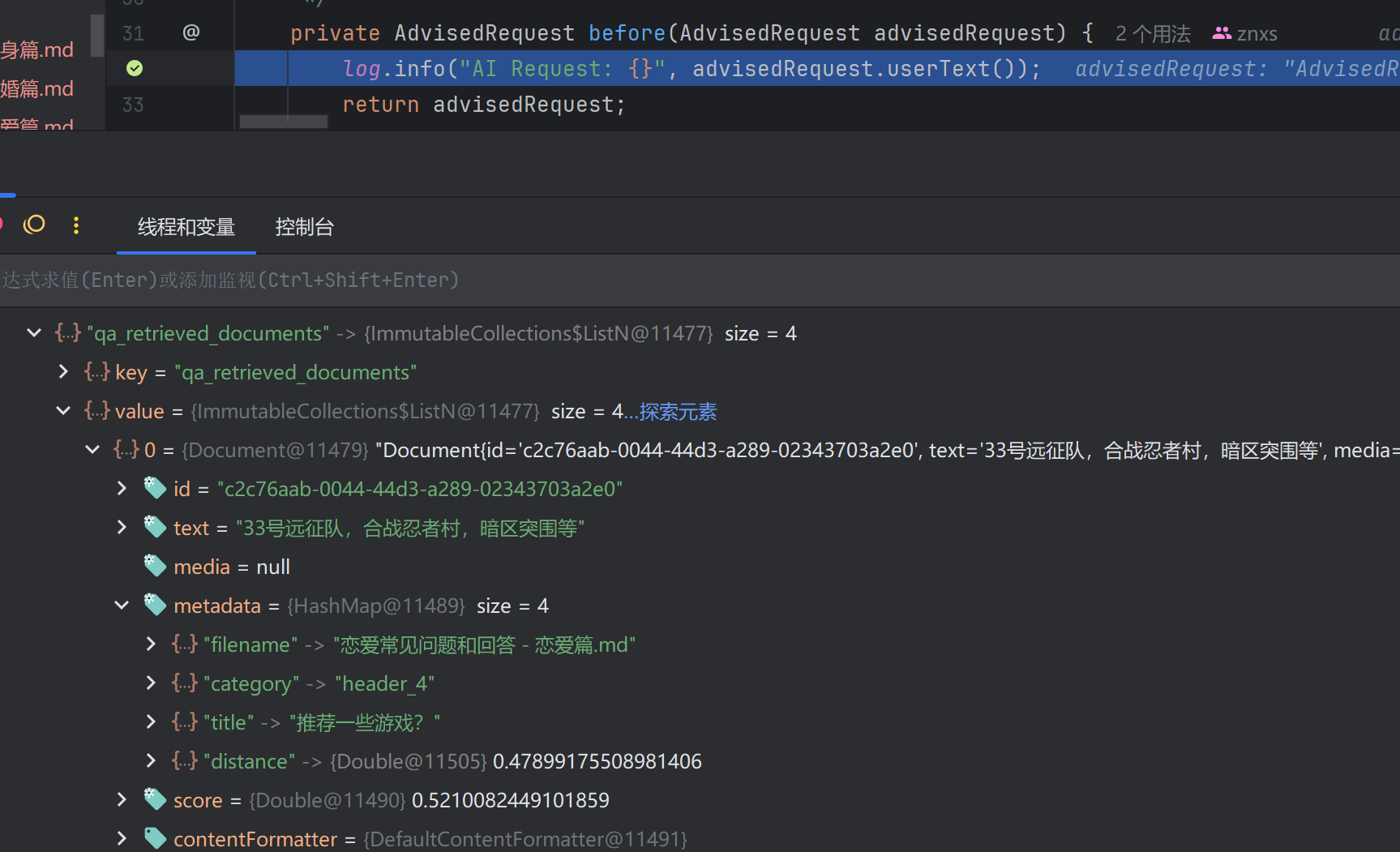Image resolution: width=1400 pixels, height=852 pixels.
Task: Click the braces icon beside value row
Action: click(97, 410)
